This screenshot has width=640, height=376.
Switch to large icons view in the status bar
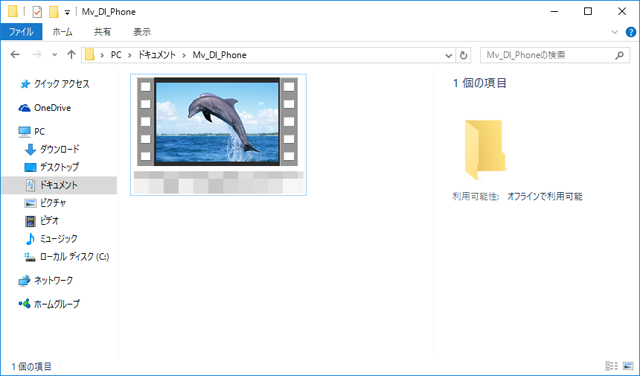click(x=628, y=366)
